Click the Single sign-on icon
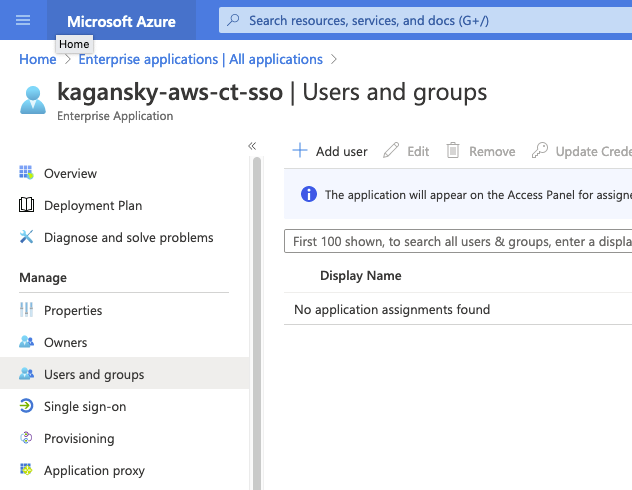 pos(27,406)
